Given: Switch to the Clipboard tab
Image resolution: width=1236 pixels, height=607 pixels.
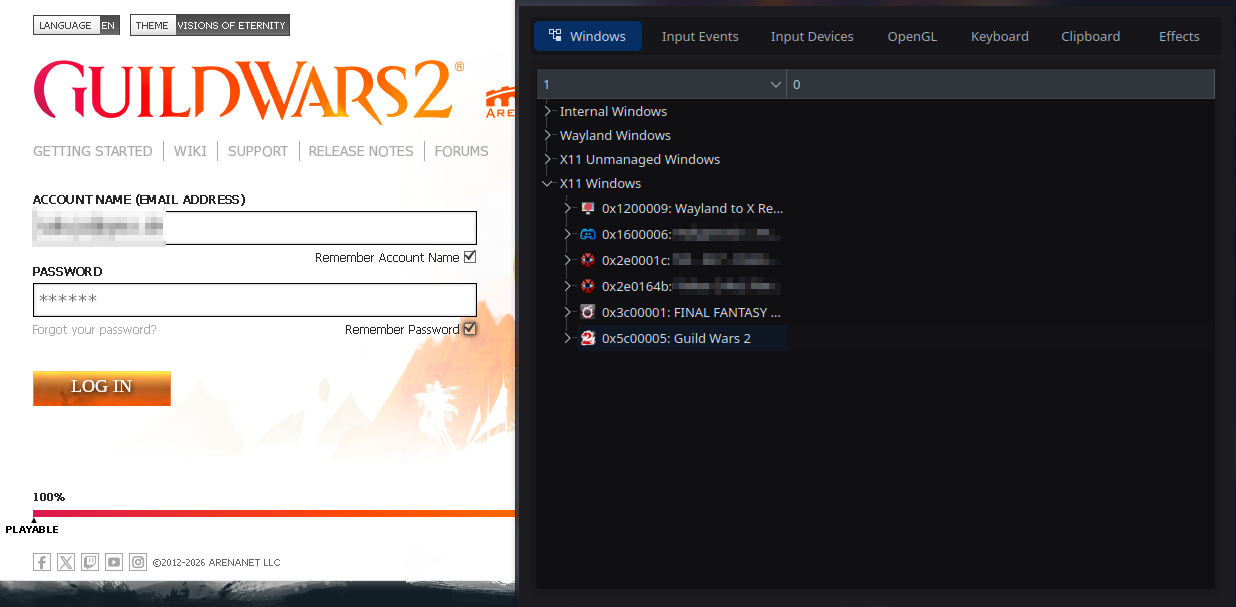Looking at the screenshot, I should 1090,36.
